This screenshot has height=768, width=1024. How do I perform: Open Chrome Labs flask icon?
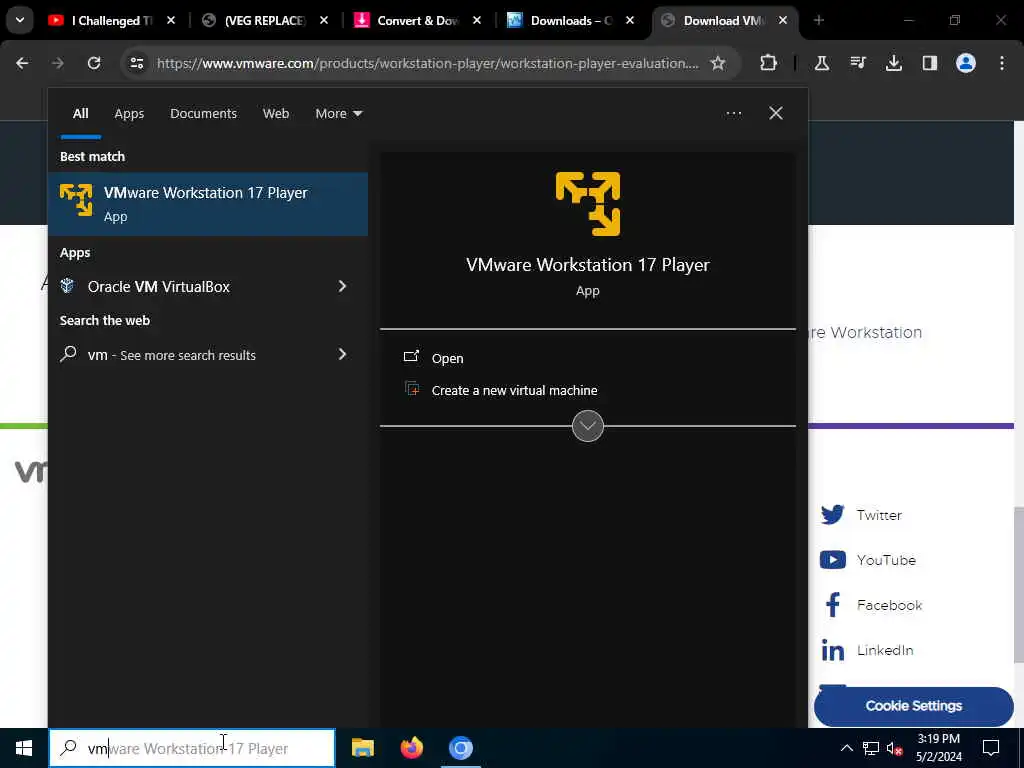tap(822, 63)
